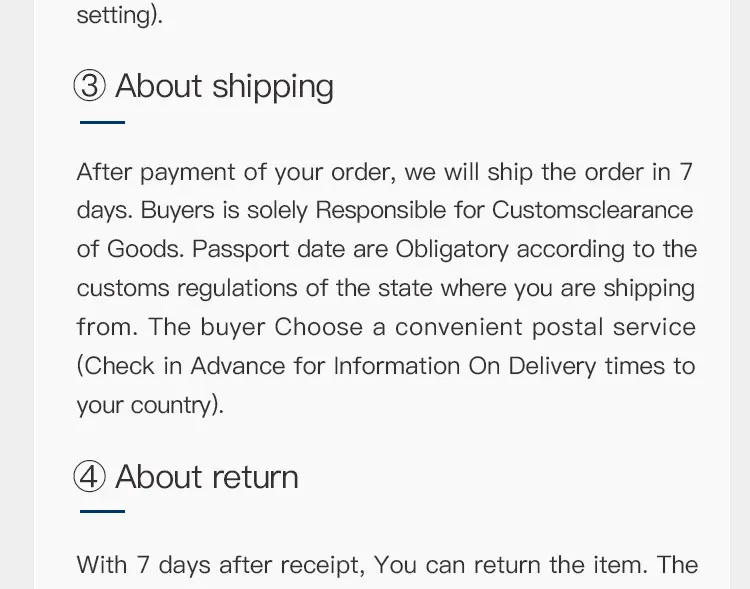Click the blue underline below About return

[x=102, y=511]
